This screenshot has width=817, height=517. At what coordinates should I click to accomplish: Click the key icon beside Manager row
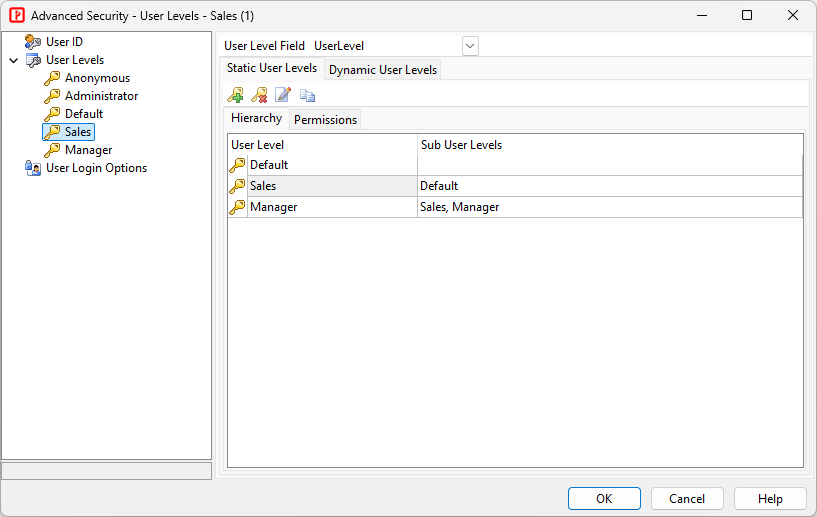(x=237, y=207)
